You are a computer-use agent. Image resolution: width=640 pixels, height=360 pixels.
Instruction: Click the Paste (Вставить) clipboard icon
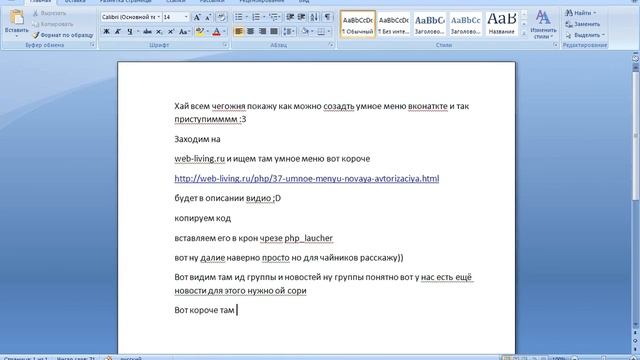point(17,18)
